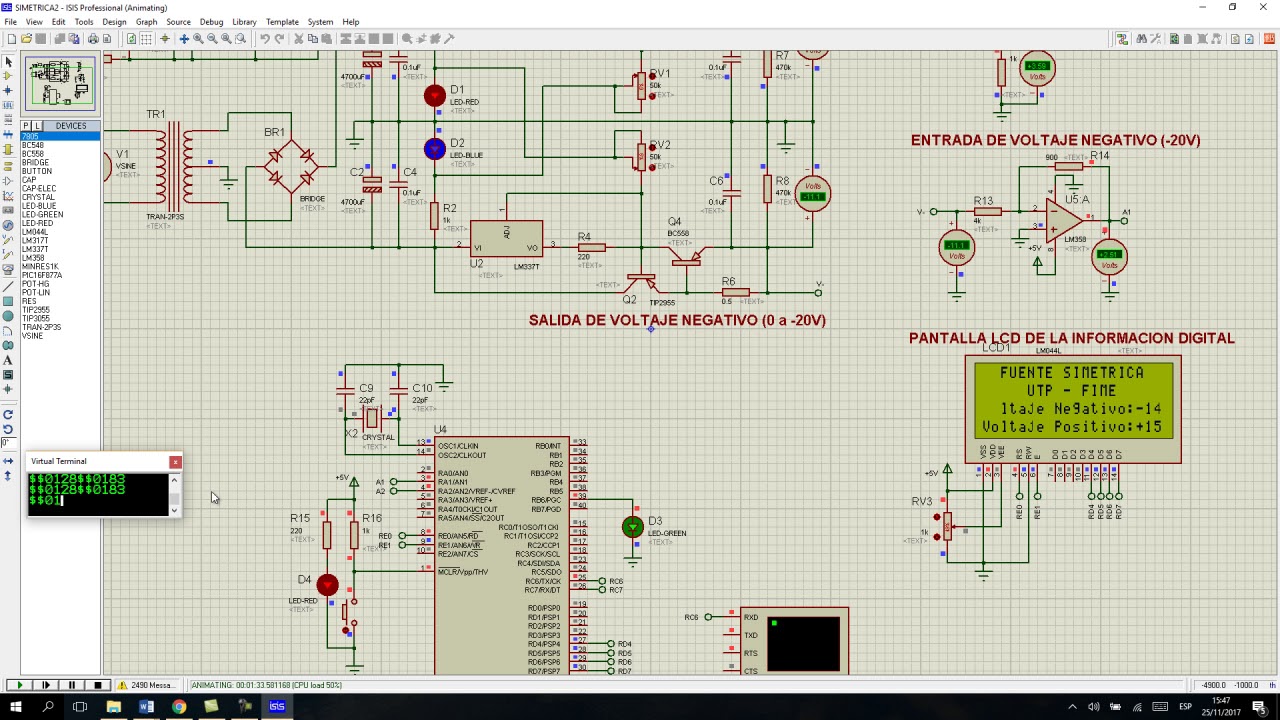Open the View menu

(x=34, y=22)
